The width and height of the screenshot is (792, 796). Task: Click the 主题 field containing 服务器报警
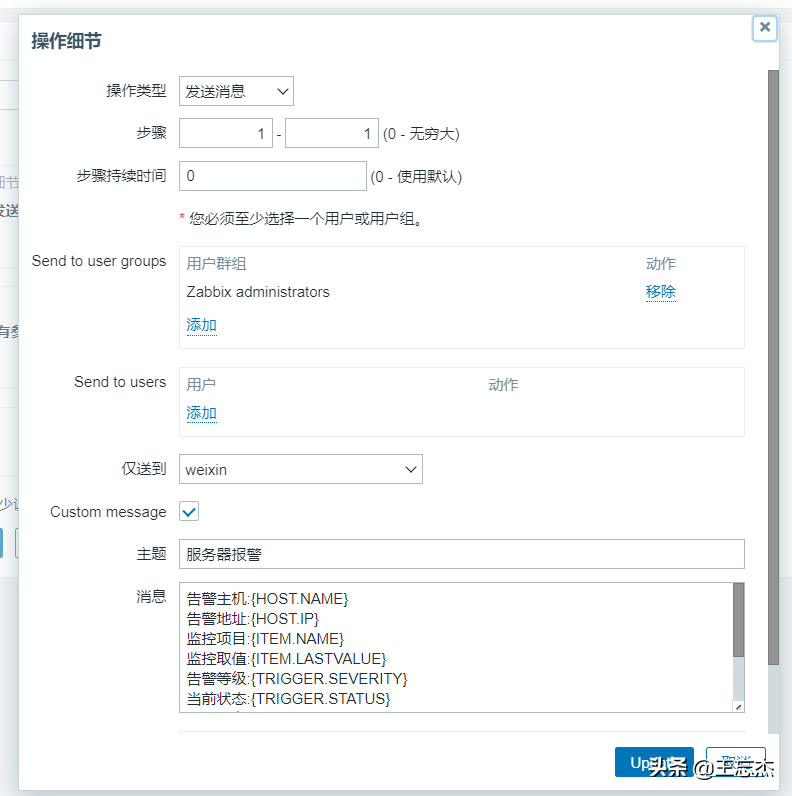pos(461,554)
